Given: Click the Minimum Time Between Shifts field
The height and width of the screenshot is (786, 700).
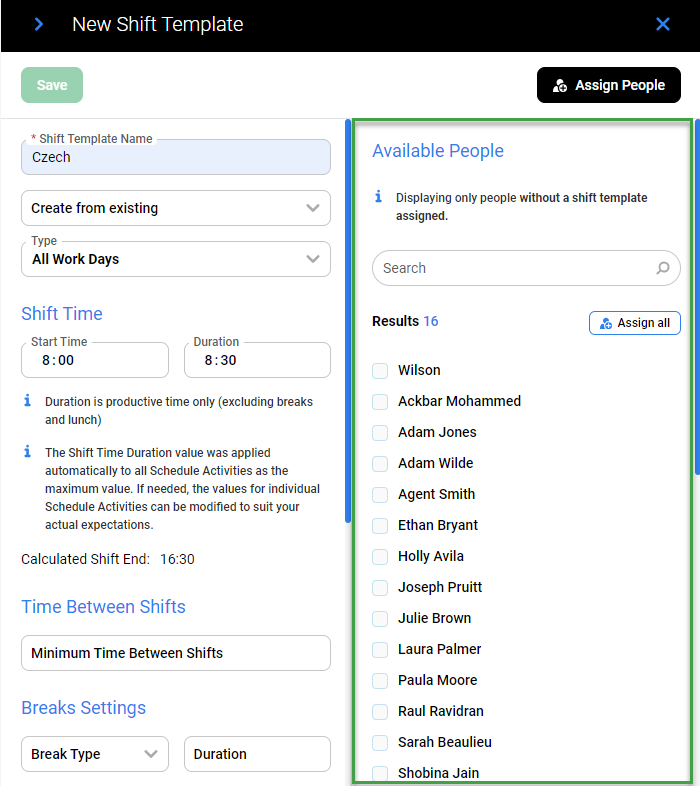Looking at the screenshot, I should (x=175, y=653).
